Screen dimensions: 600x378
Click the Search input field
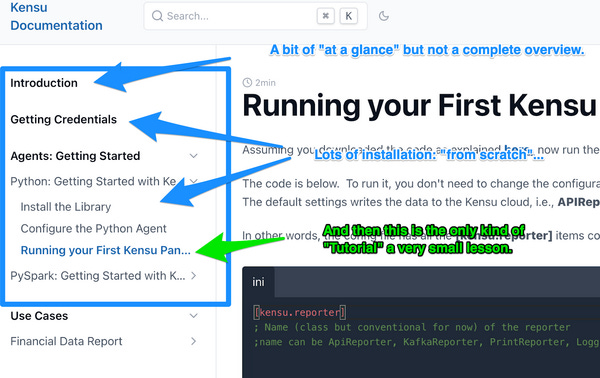(255, 16)
